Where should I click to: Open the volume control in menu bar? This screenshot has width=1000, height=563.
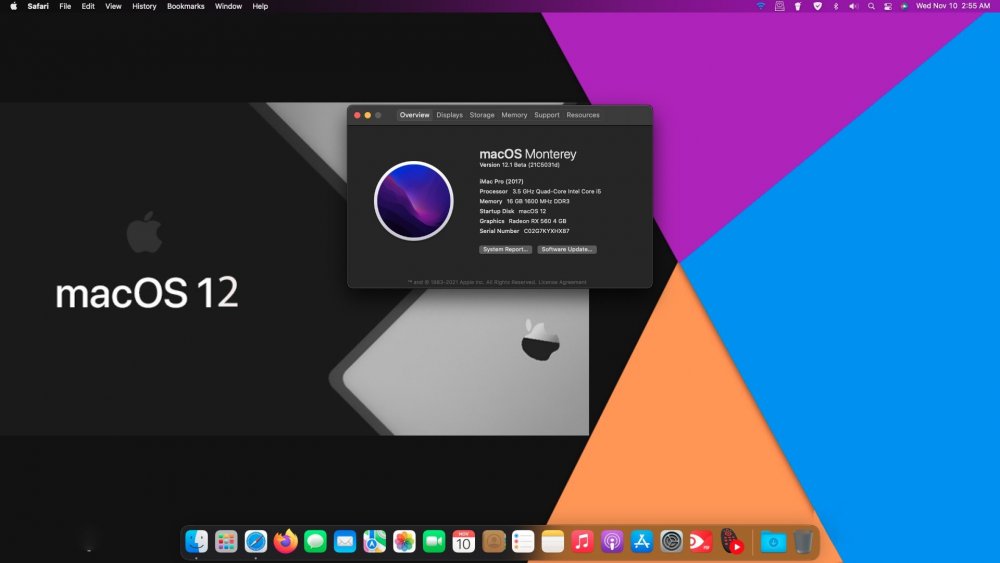[x=853, y=6]
